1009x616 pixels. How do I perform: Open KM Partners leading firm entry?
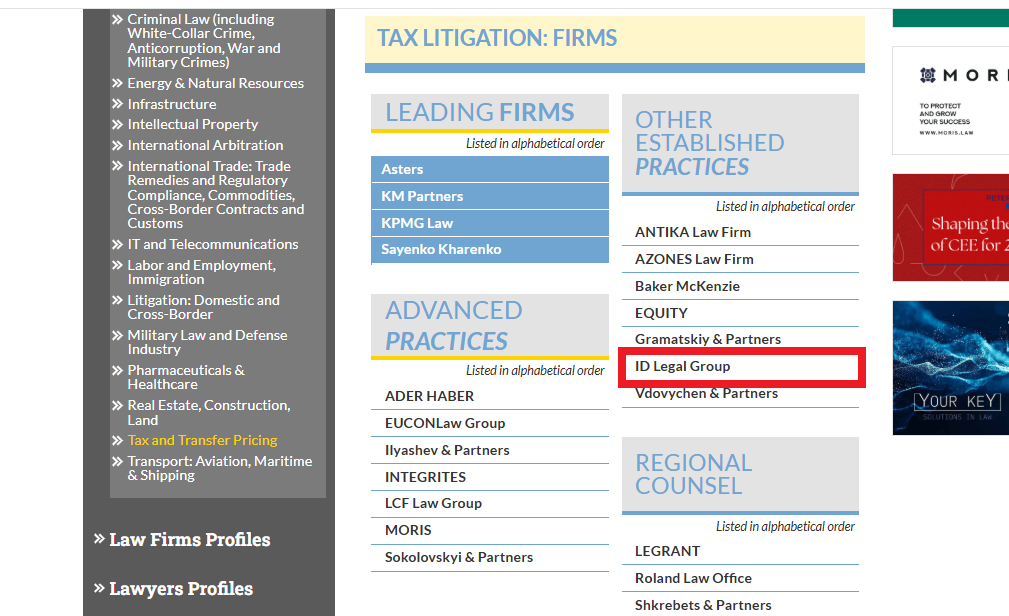[490, 196]
